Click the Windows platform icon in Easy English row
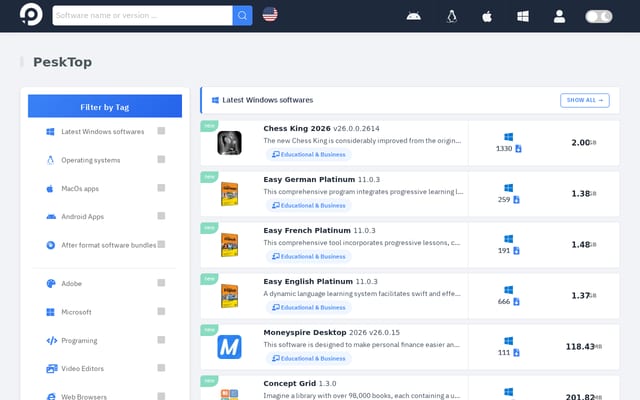Screen dimensions: 640x400 (x=509, y=290)
